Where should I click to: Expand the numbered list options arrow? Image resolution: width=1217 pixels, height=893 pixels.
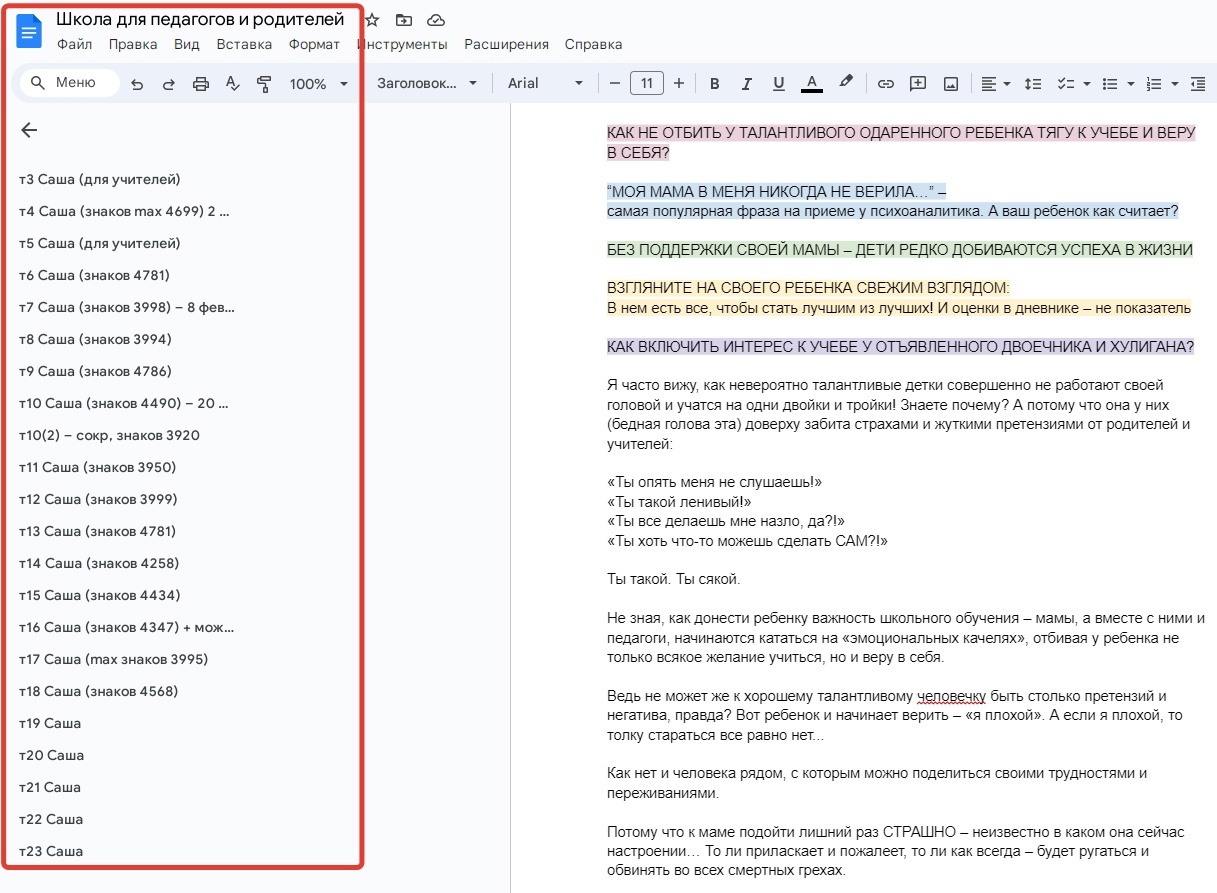[1175, 84]
